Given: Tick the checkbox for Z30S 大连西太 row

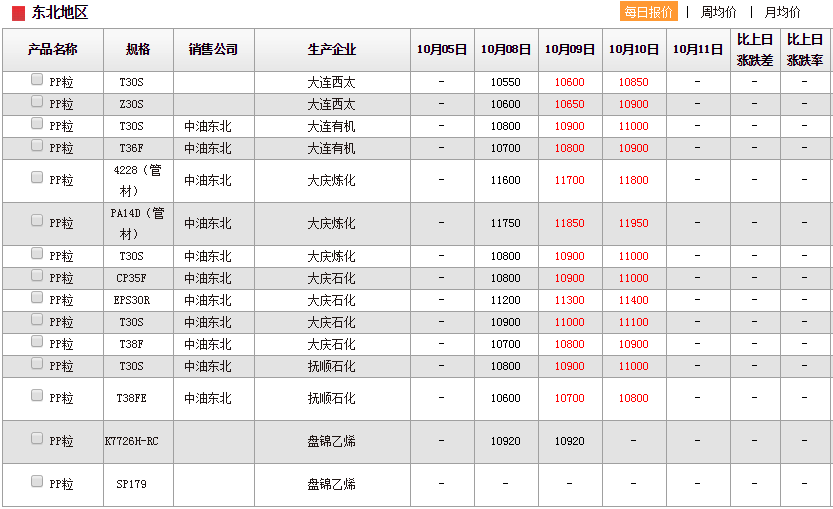Looking at the screenshot, I should point(37,101).
